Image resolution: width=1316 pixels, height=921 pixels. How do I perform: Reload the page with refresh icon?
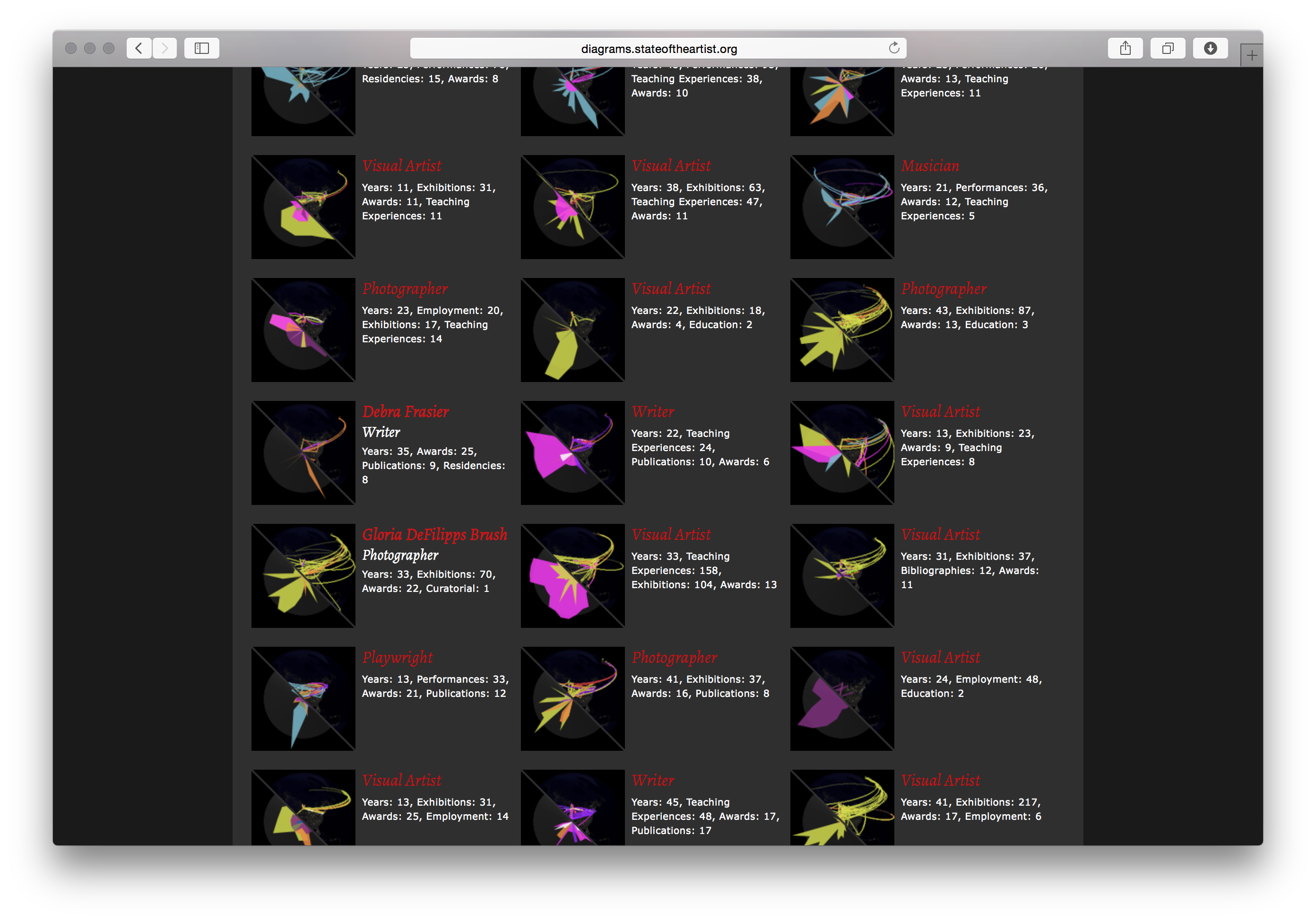893,48
